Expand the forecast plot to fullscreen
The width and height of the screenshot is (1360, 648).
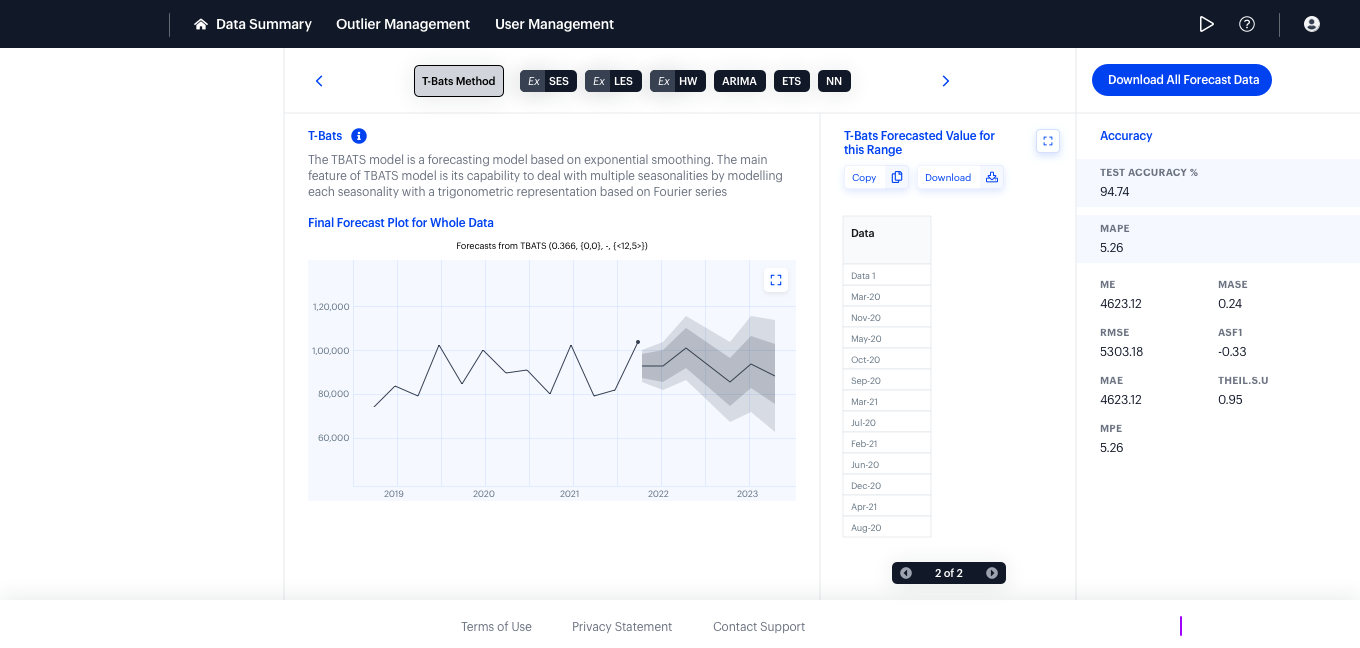[x=776, y=280]
